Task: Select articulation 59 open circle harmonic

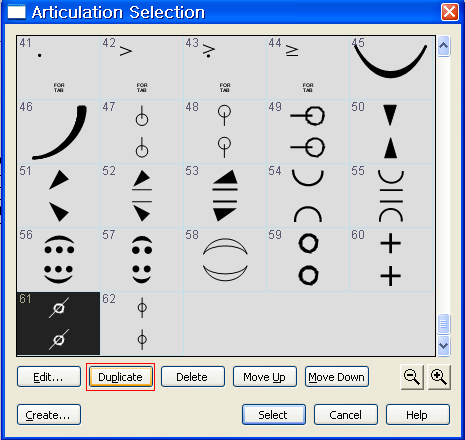Action: click(x=308, y=260)
